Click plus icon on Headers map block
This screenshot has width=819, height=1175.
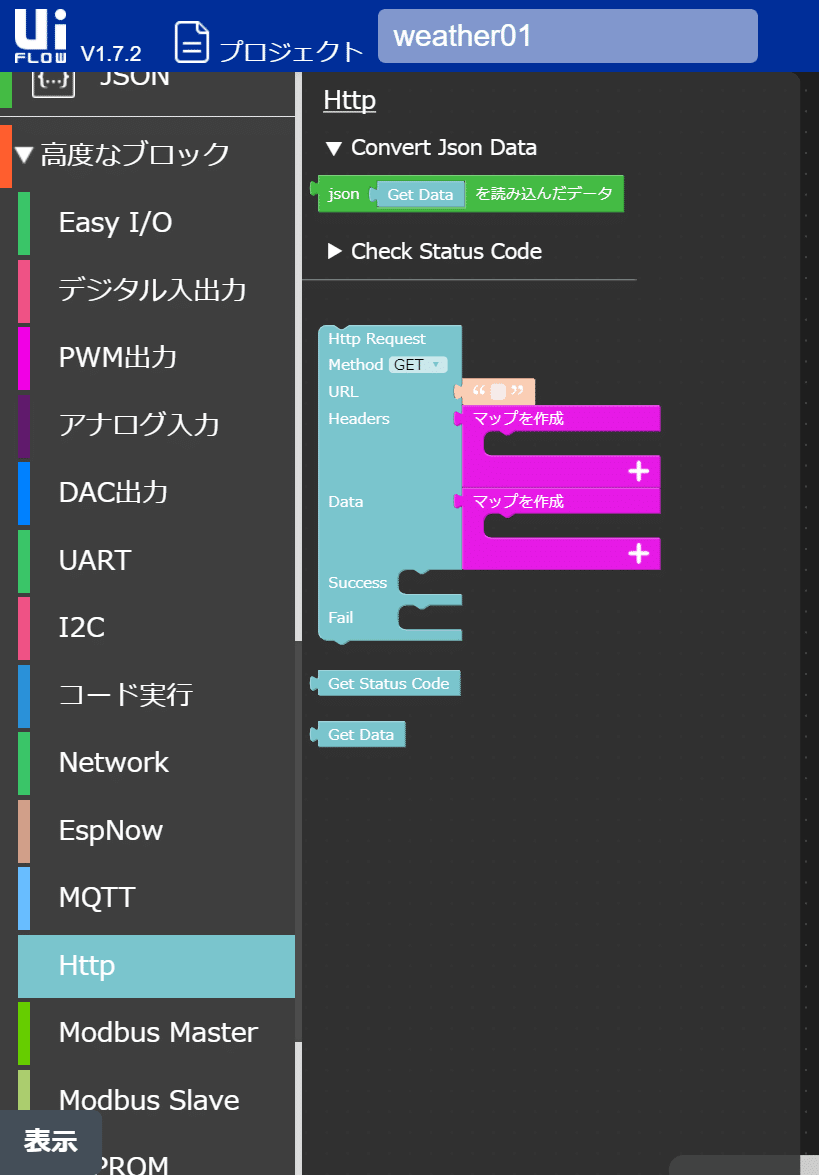pyautogui.click(x=638, y=471)
